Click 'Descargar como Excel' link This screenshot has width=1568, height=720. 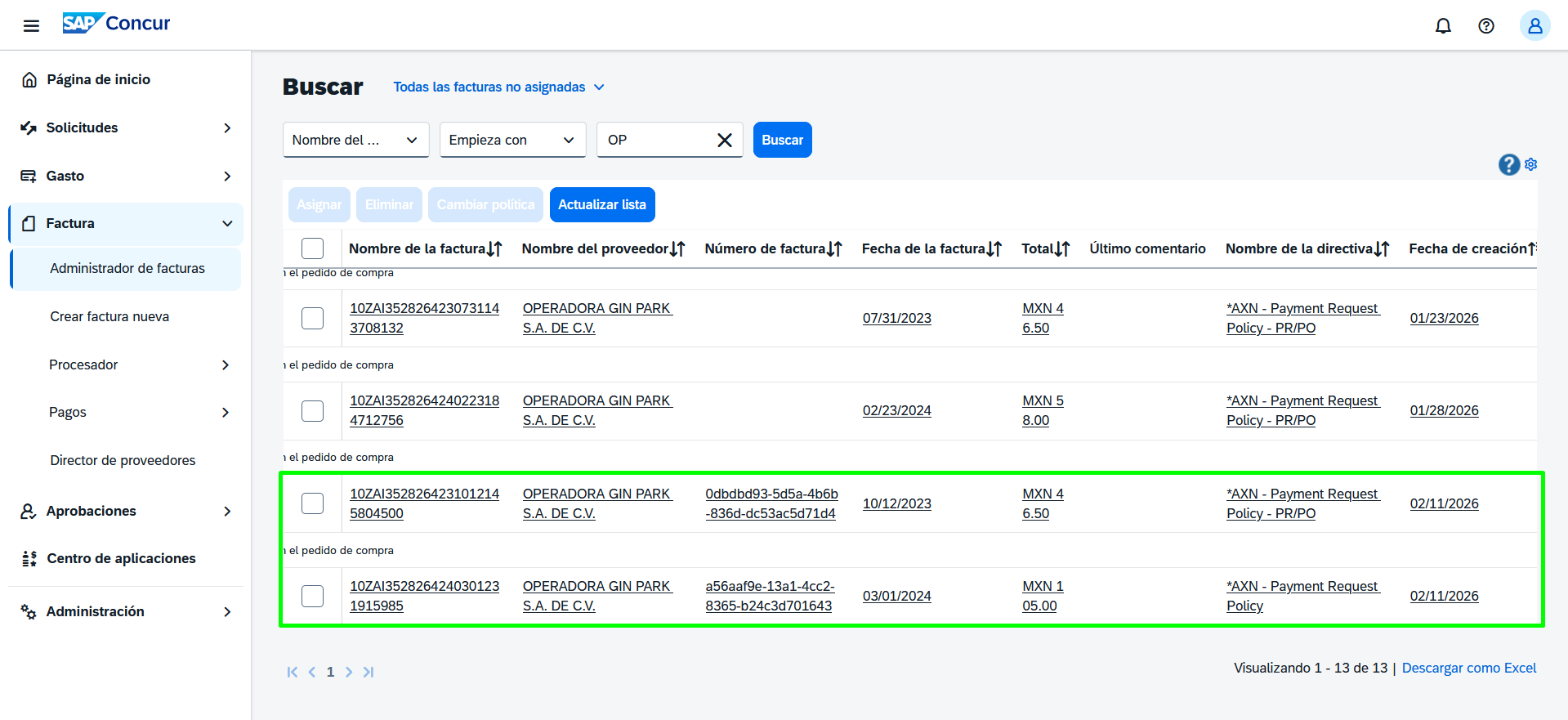(x=1468, y=668)
